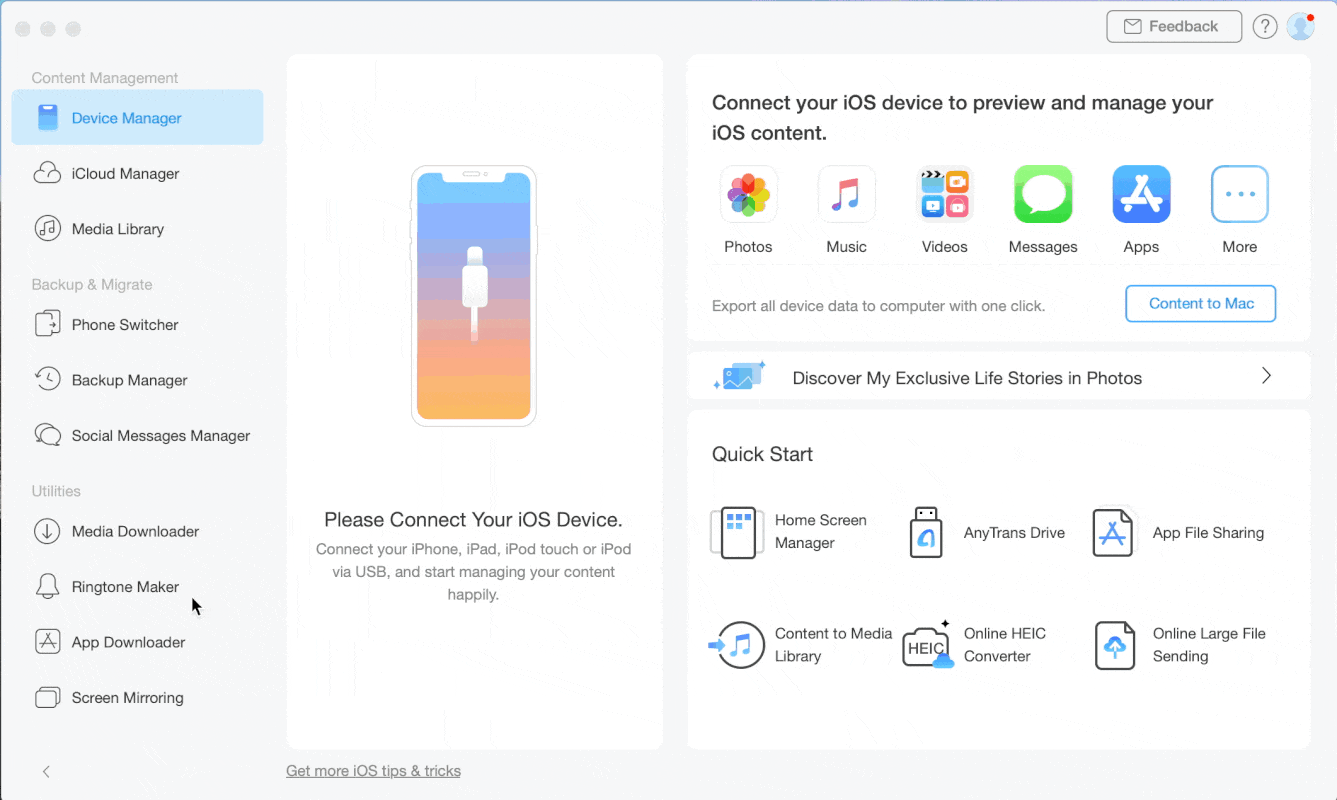Open the Videos category icon
The image size is (1337, 800).
[x=945, y=194]
